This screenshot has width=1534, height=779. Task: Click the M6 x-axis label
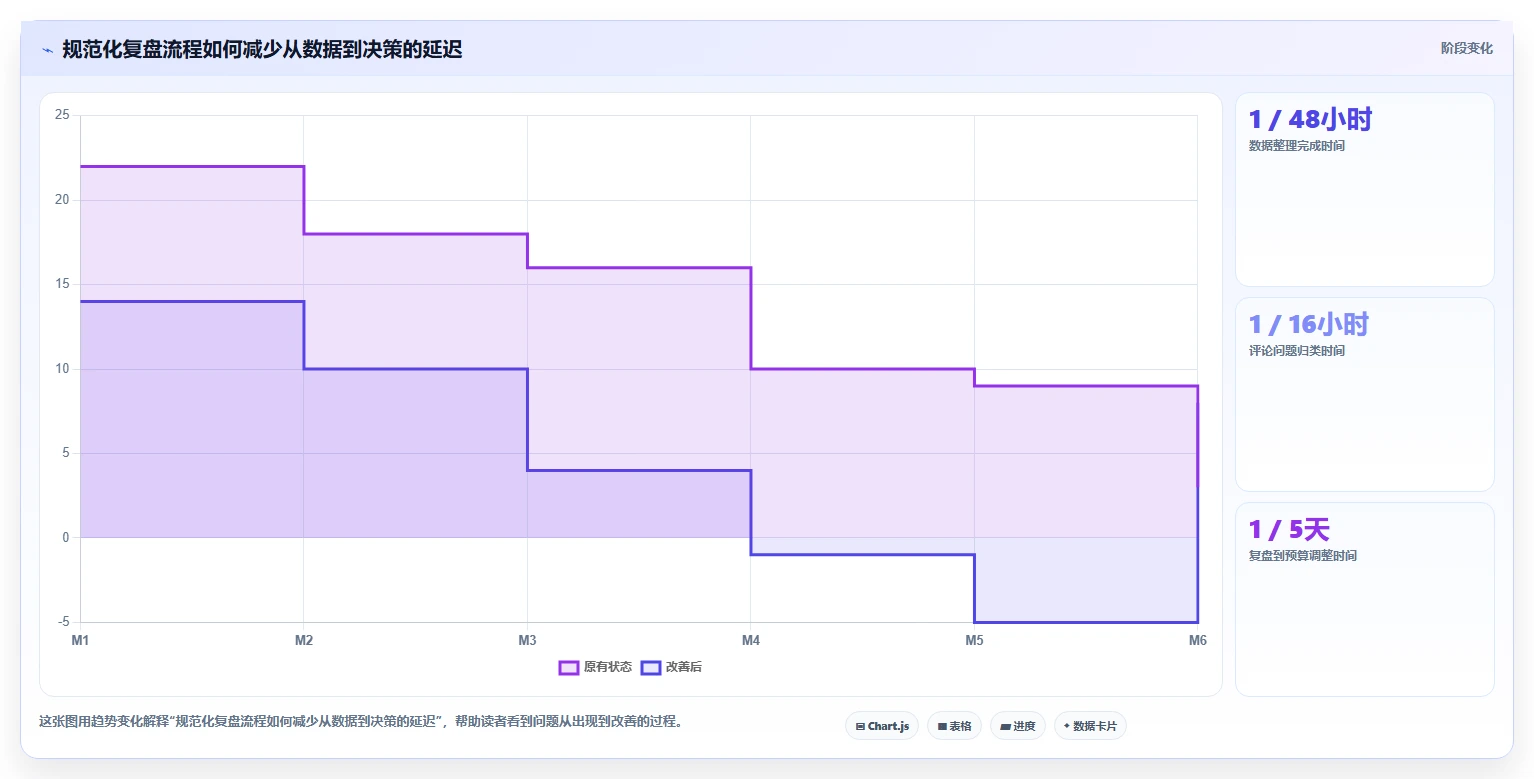click(1197, 640)
